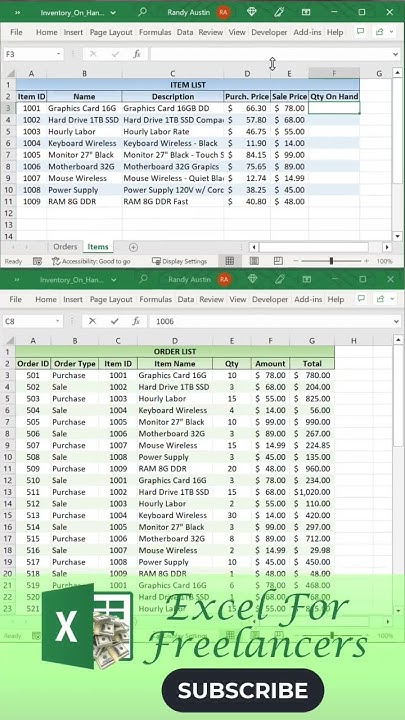This screenshot has width=405, height=720.
Task: Click the diamond premium icon in top window
Action: (252, 12)
